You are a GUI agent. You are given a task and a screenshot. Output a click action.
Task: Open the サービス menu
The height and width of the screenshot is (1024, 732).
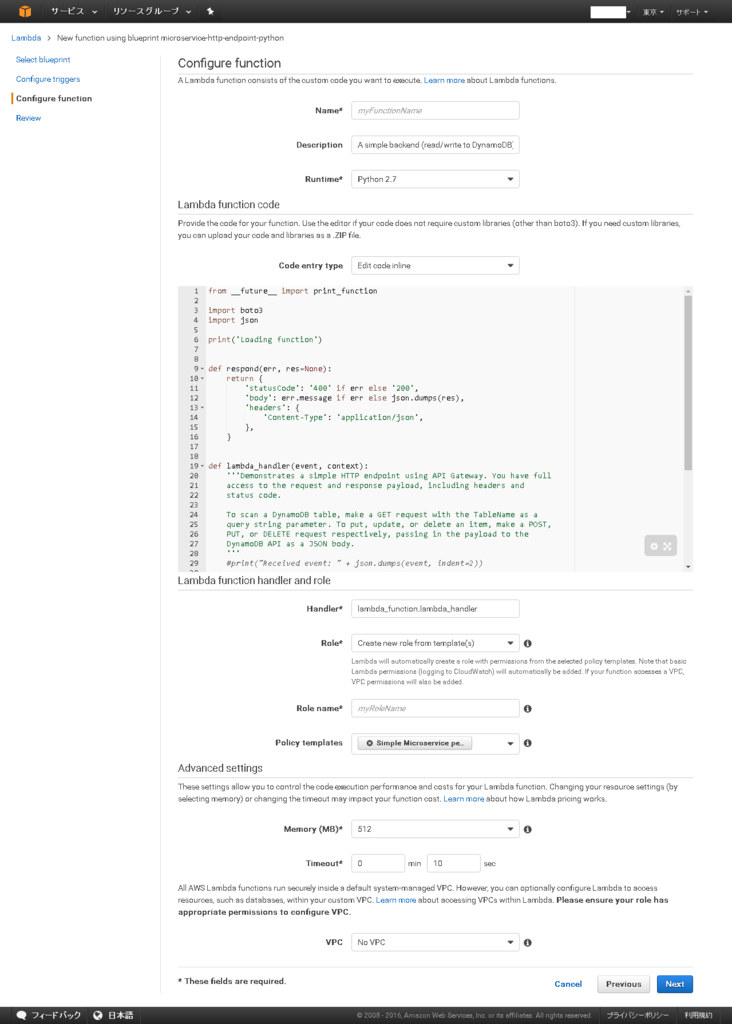pos(74,11)
